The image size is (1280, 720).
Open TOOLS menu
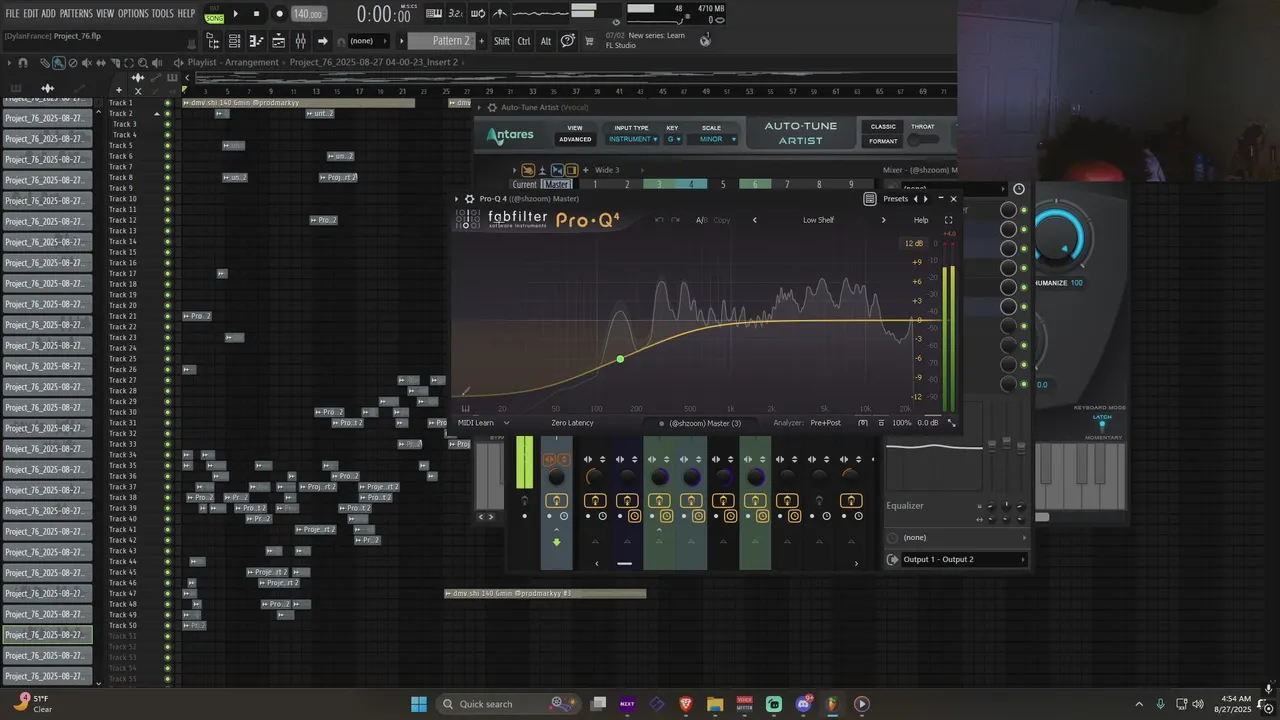[162, 14]
